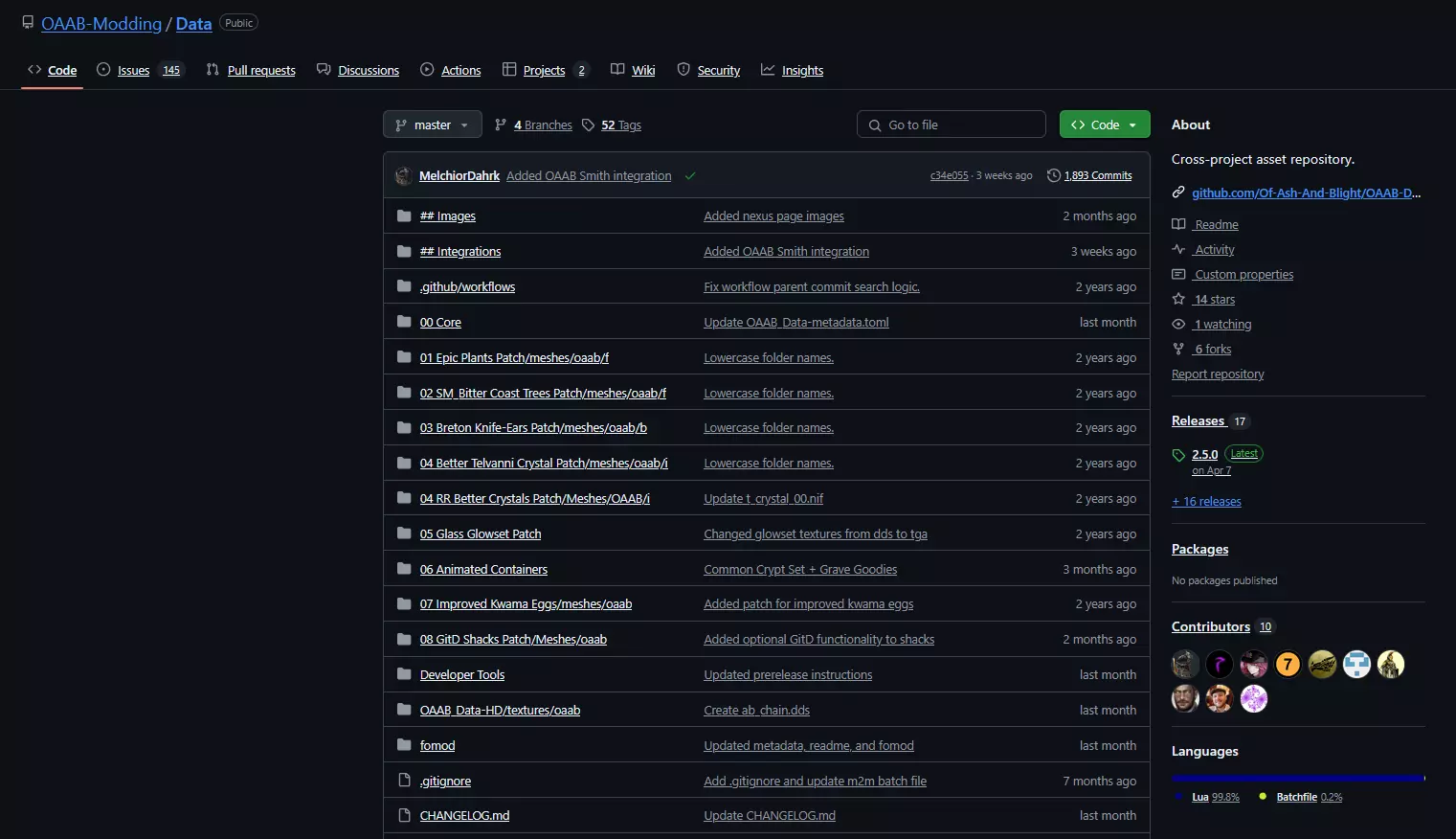Click the Issues tab circle icon
Screen dimensions: 1456x839
pos(103,69)
